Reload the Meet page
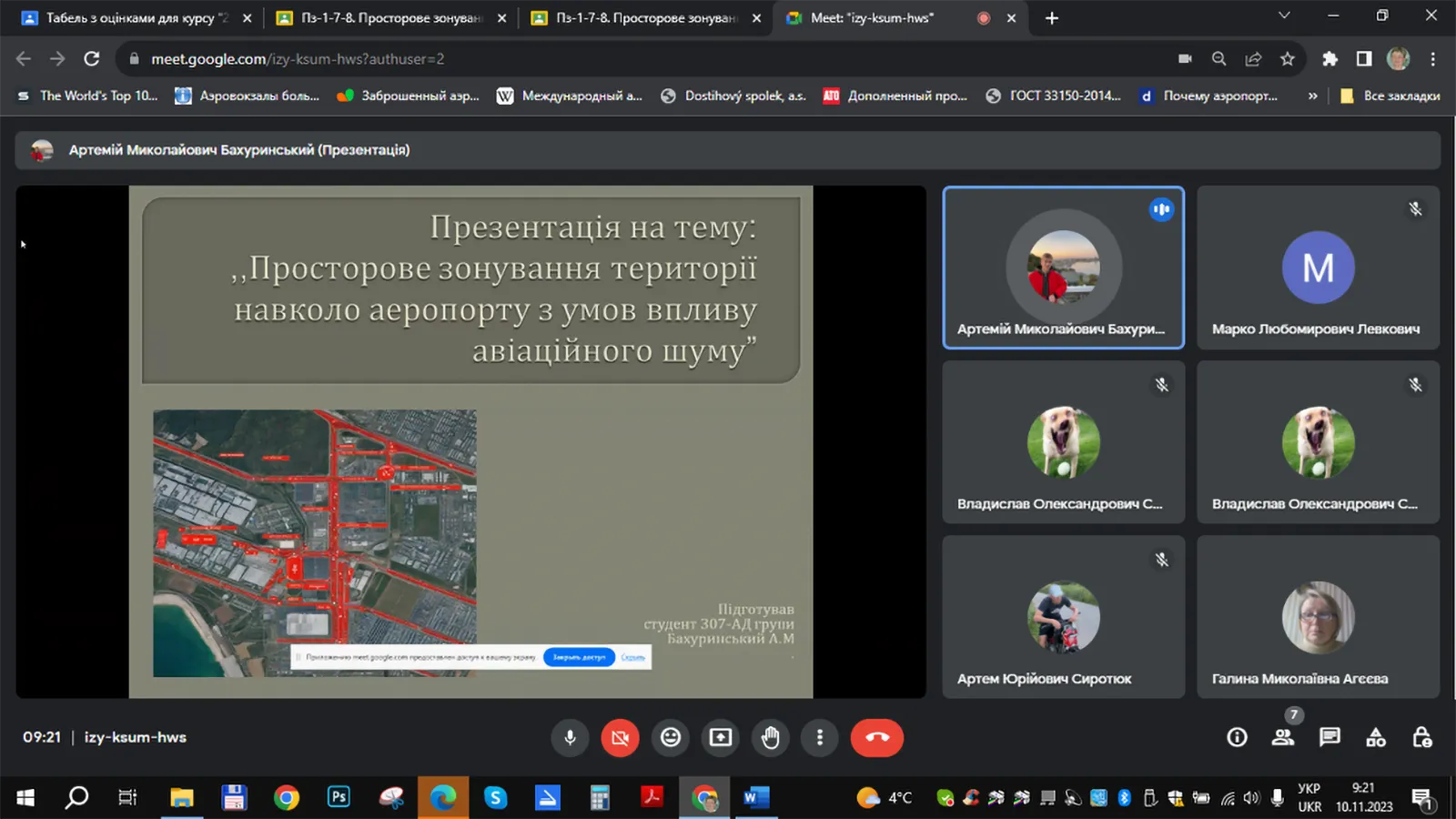 click(92, 58)
